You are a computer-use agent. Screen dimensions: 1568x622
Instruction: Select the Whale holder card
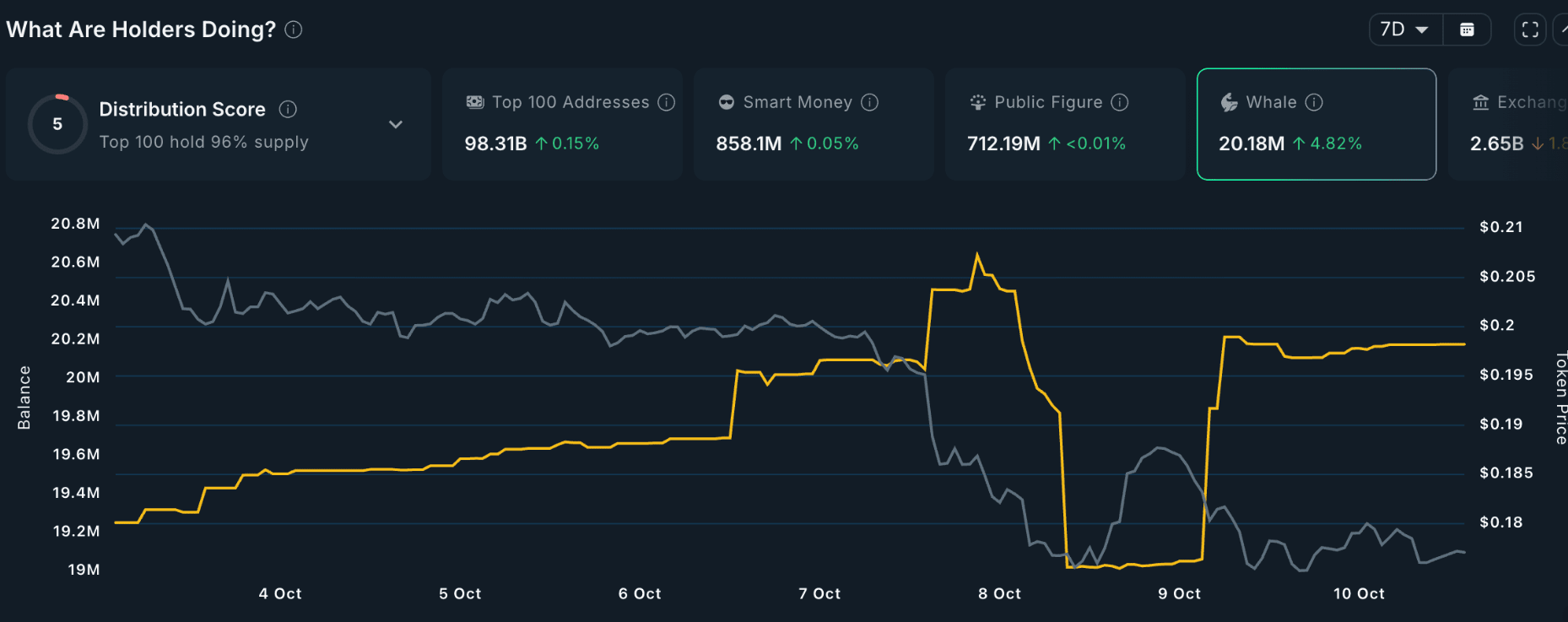coord(1317,124)
